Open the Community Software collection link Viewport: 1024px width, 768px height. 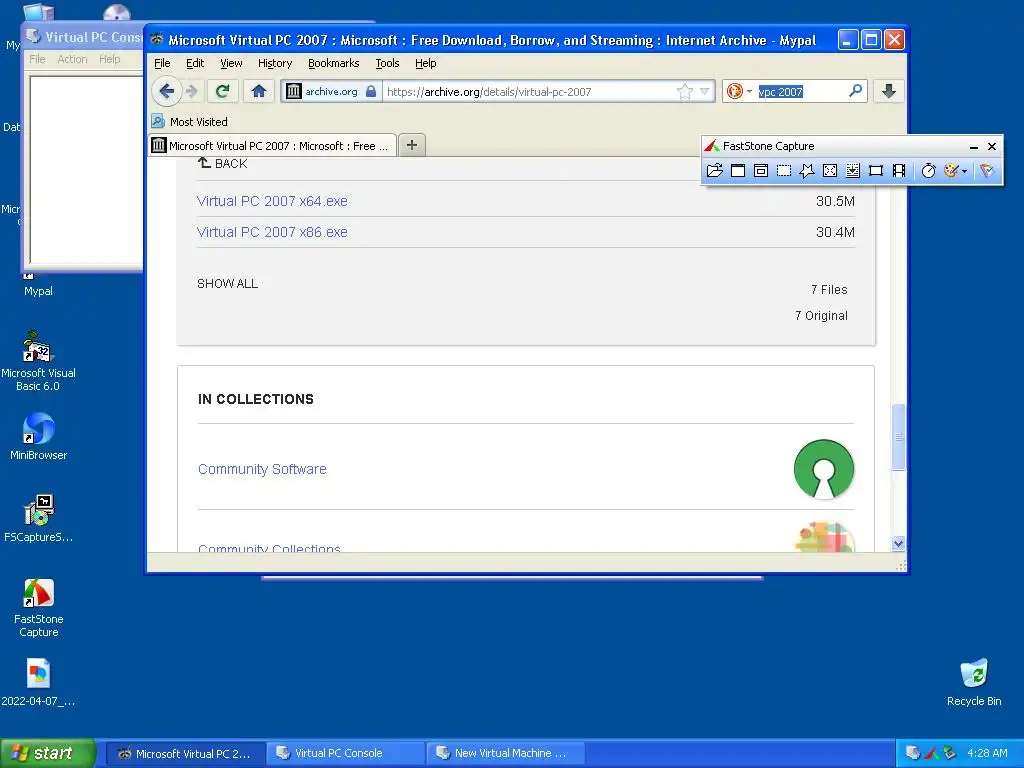tap(262, 469)
